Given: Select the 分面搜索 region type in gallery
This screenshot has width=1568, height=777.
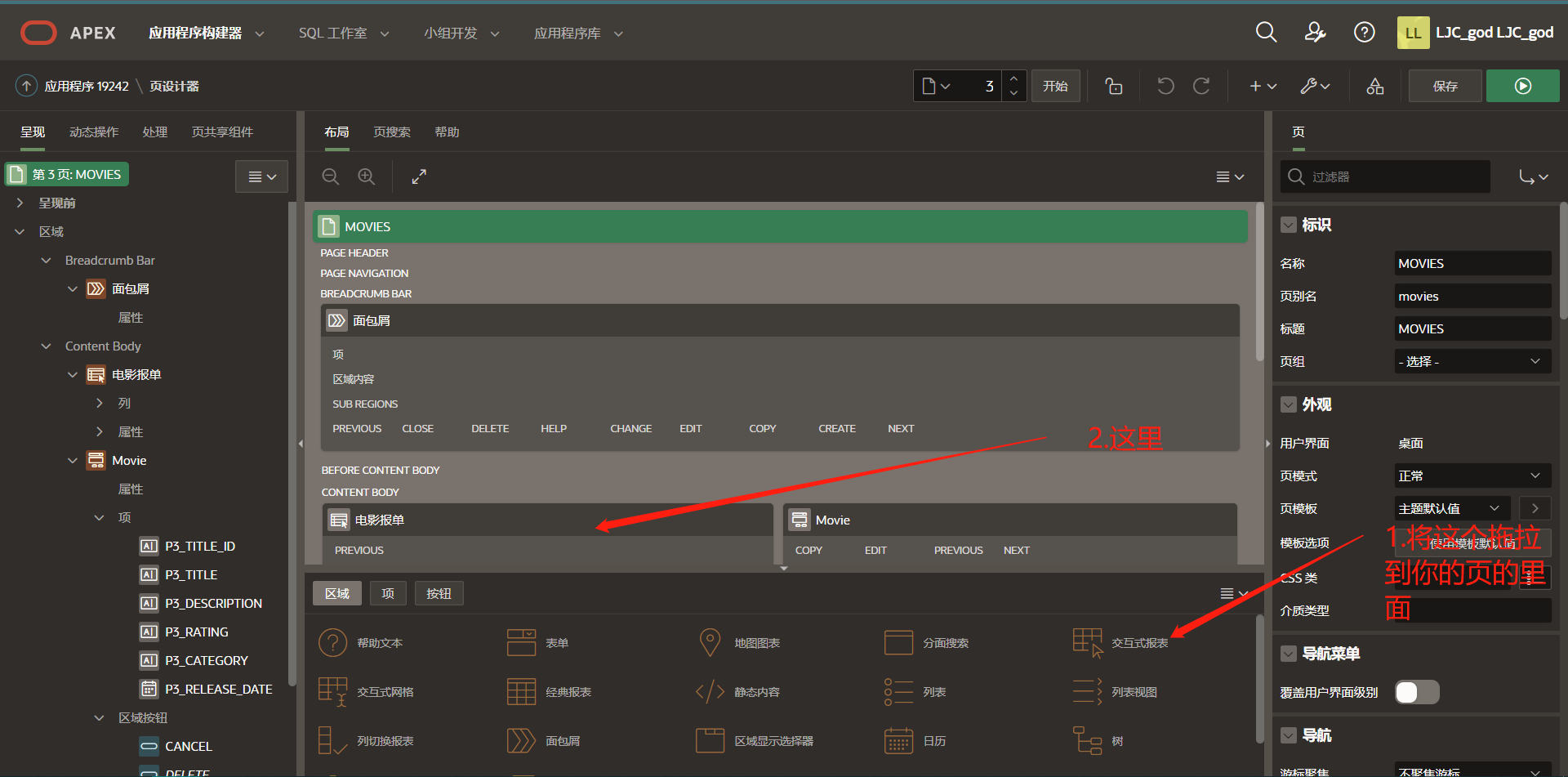Looking at the screenshot, I should pyautogui.click(x=925, y=643).
